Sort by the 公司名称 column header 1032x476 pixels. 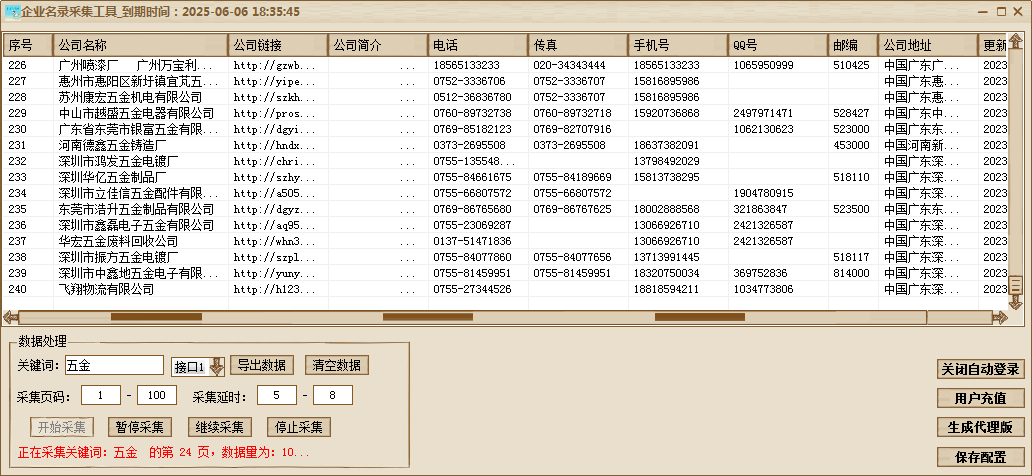[140, 46]
